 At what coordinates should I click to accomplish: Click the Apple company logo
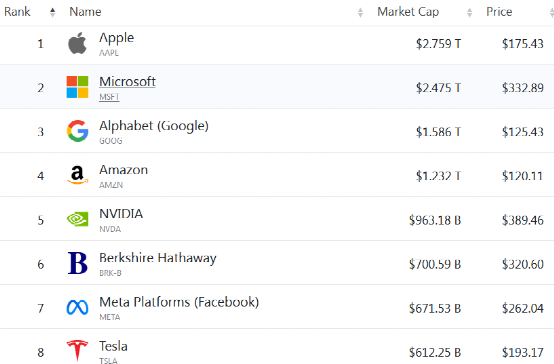(77, 43)
